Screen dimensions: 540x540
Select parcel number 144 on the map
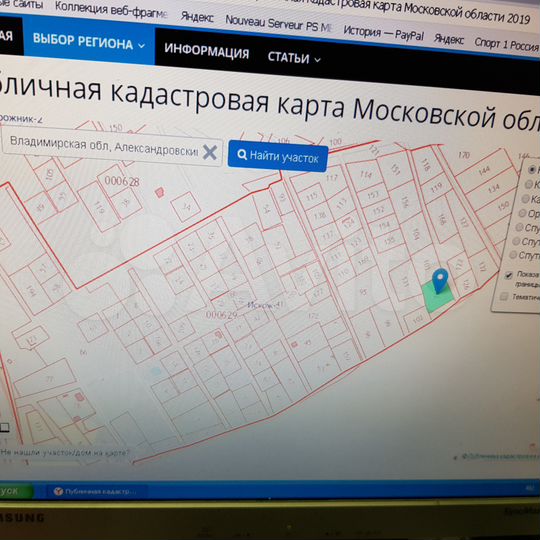click(484, 170)
